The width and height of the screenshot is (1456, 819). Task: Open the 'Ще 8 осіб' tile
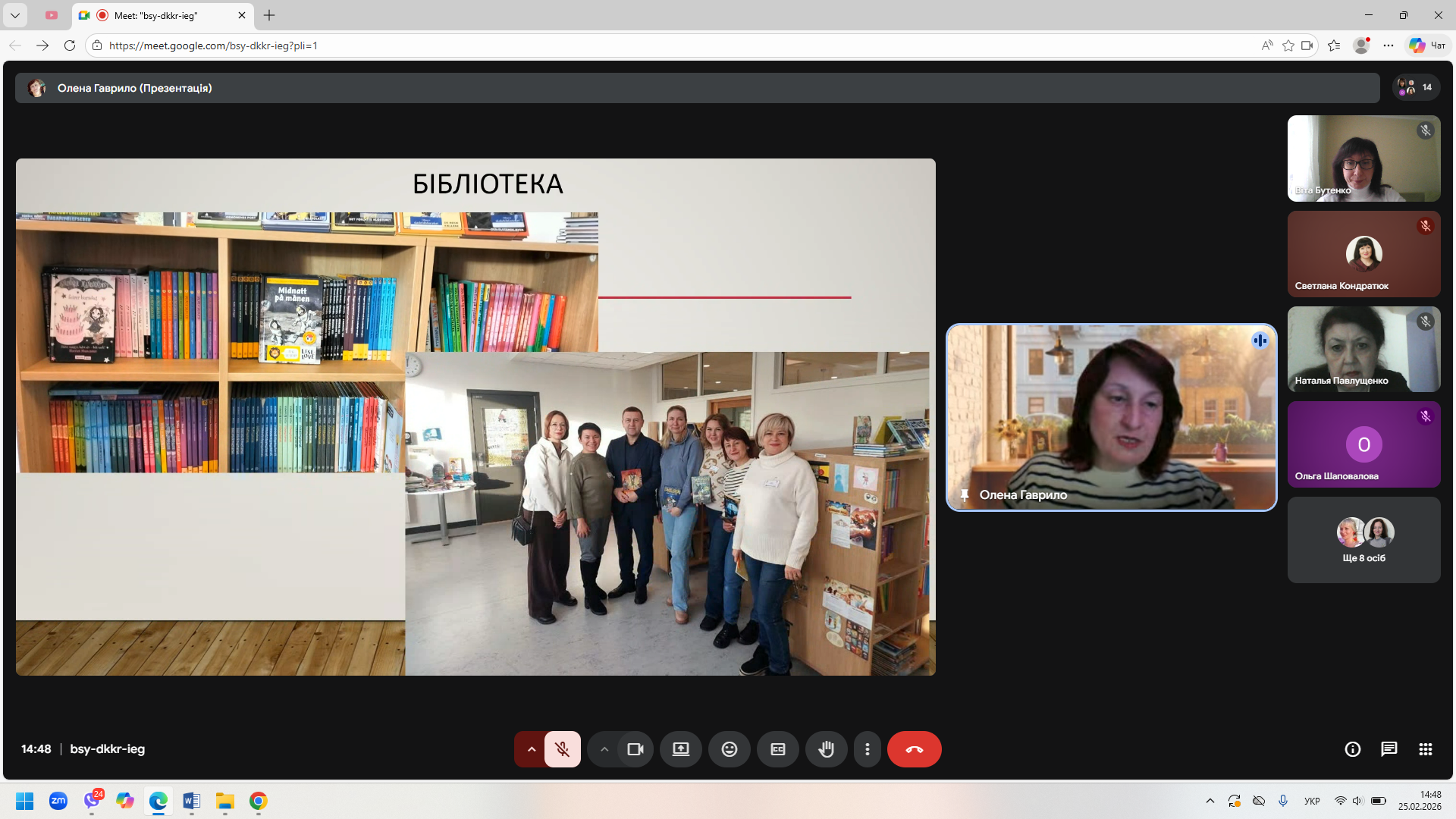(x=1363, y=540)
